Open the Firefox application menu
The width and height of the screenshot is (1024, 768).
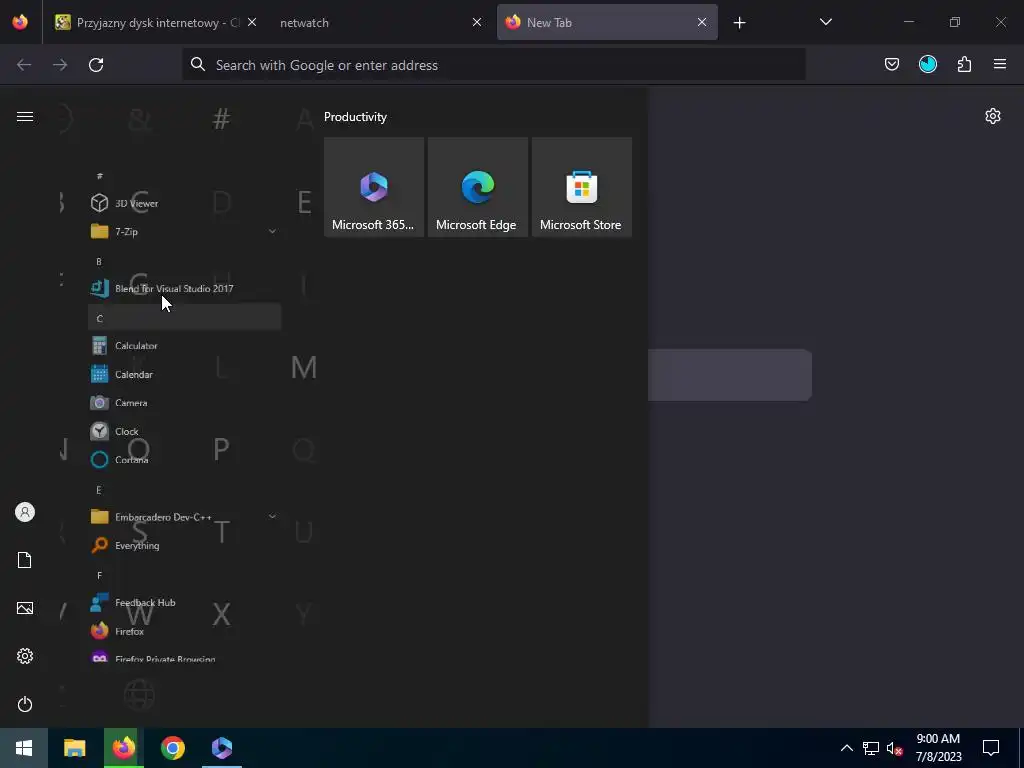tap(1000, 64)
